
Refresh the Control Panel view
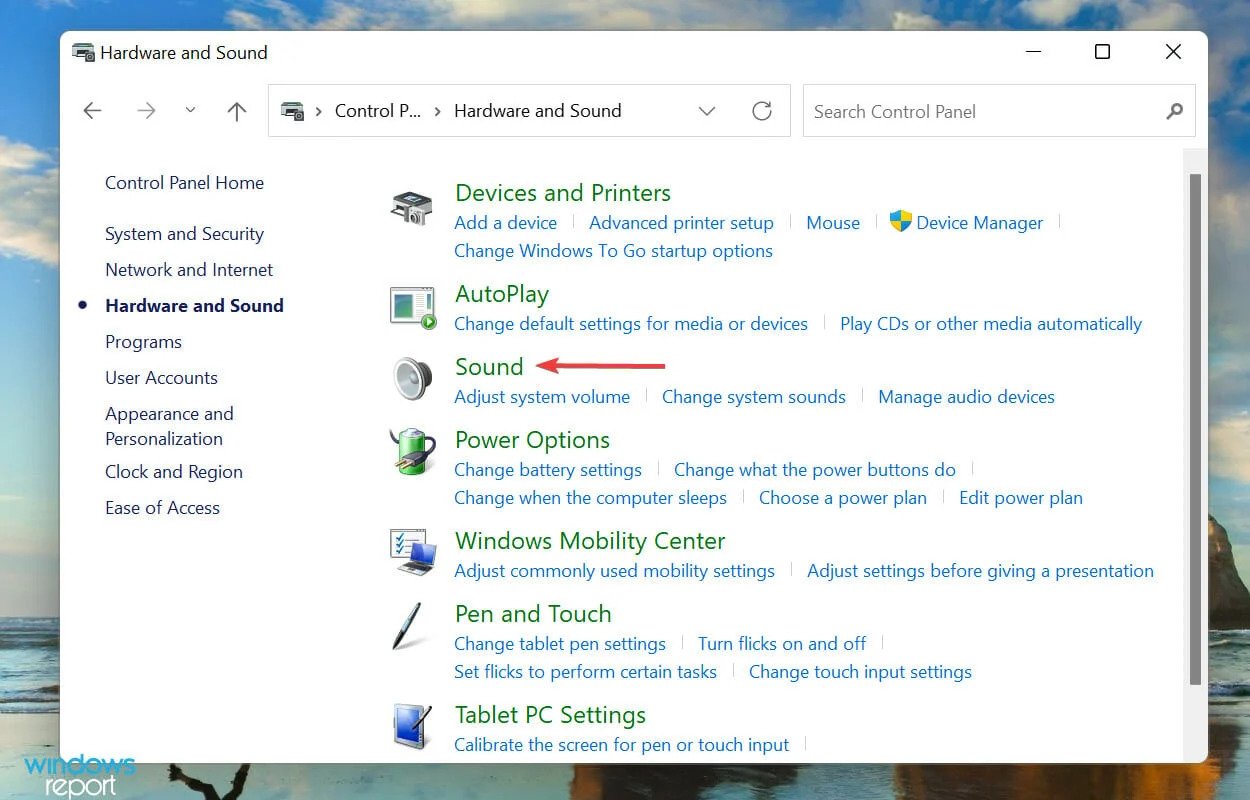coord(762,111)
